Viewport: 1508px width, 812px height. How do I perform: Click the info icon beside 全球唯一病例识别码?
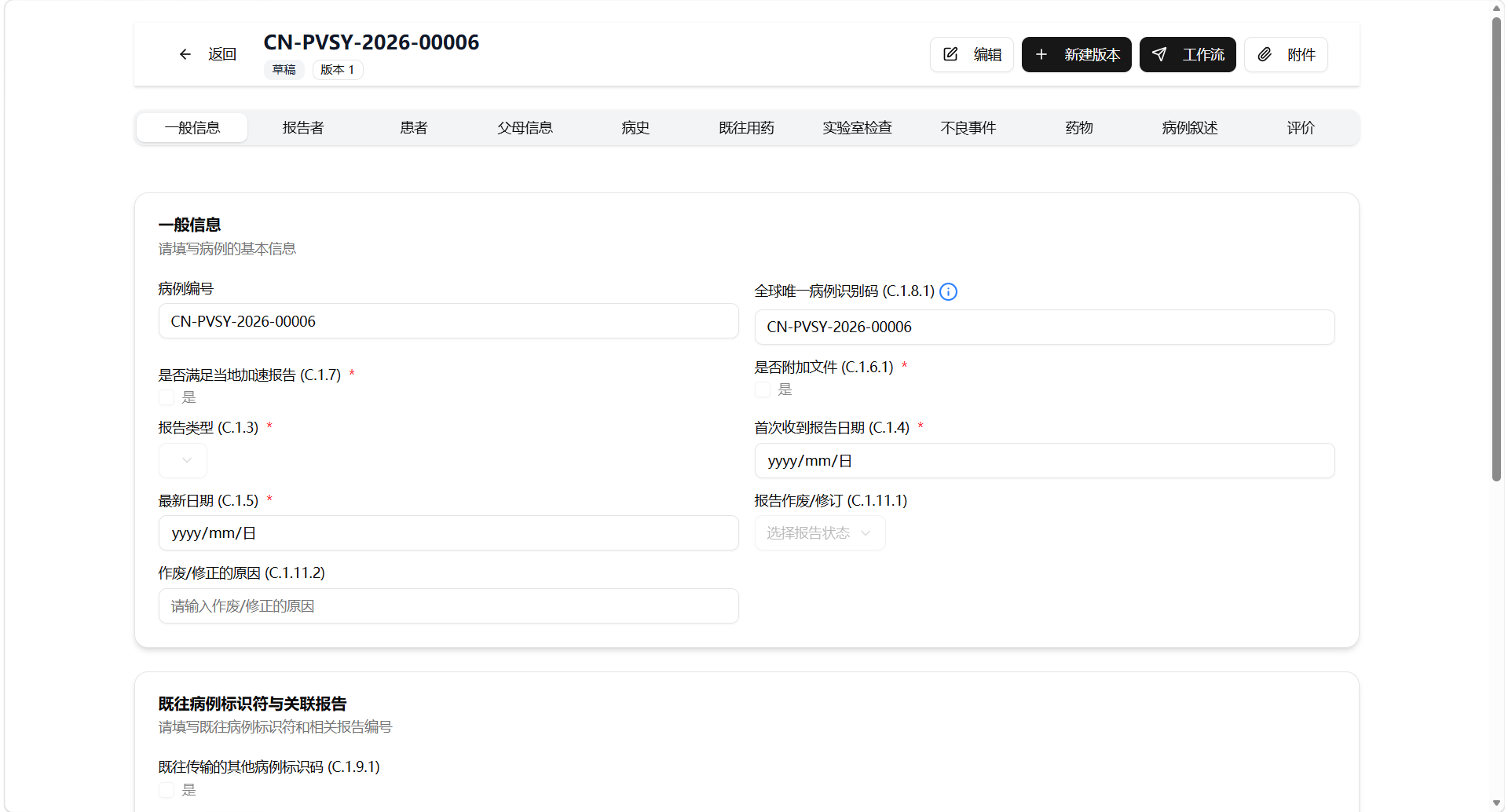tap(949, 291)
